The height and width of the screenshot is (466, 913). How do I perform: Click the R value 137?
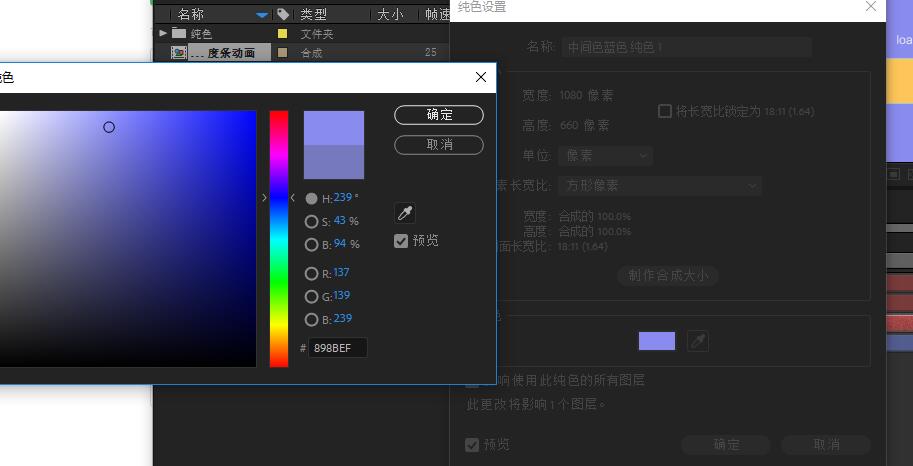click(x=341, y=273)
